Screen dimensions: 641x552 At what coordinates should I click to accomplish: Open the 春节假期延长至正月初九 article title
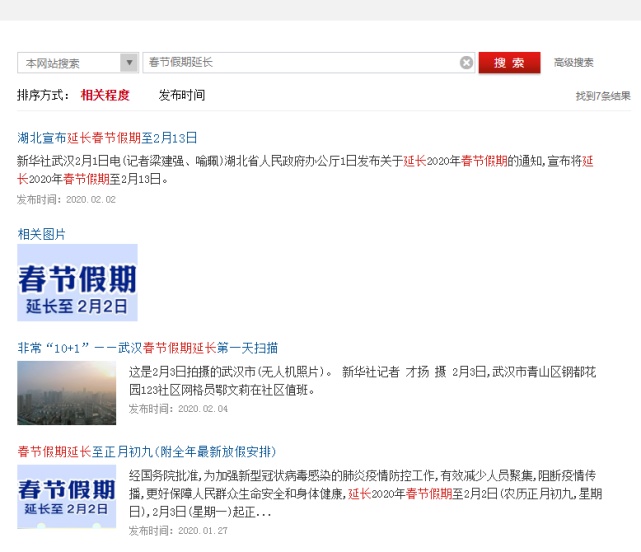coord(147,452)
